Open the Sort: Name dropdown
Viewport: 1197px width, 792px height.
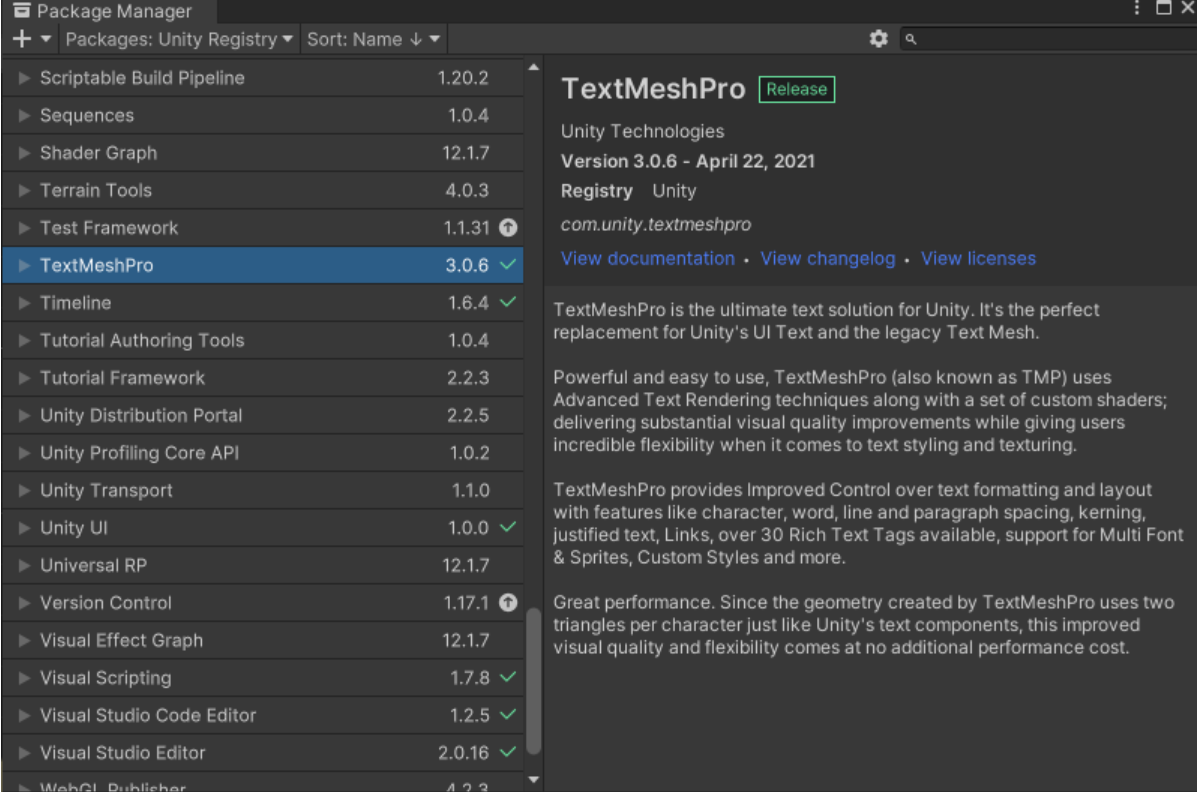pyautogui.click(x=373, y=39)
